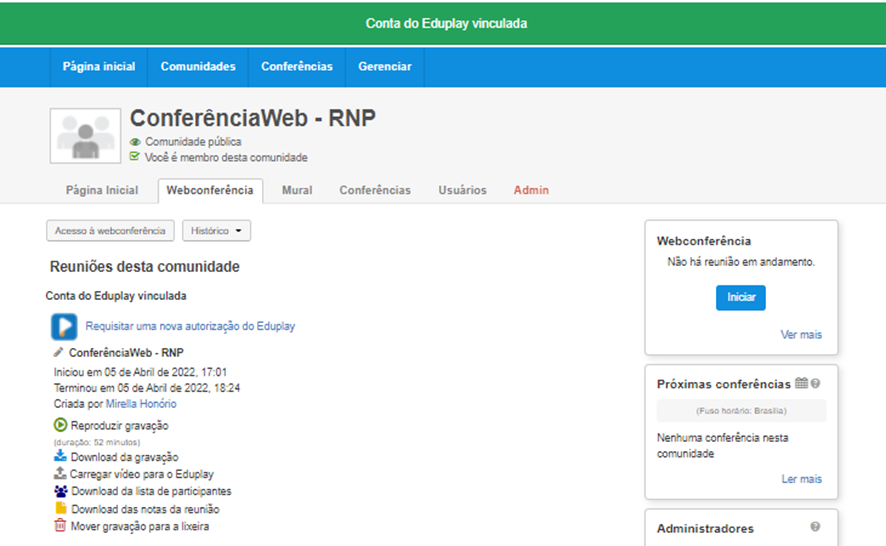Click the Iniciou em 05 de Abril text
886x546 pixels.
click(140, 372)
